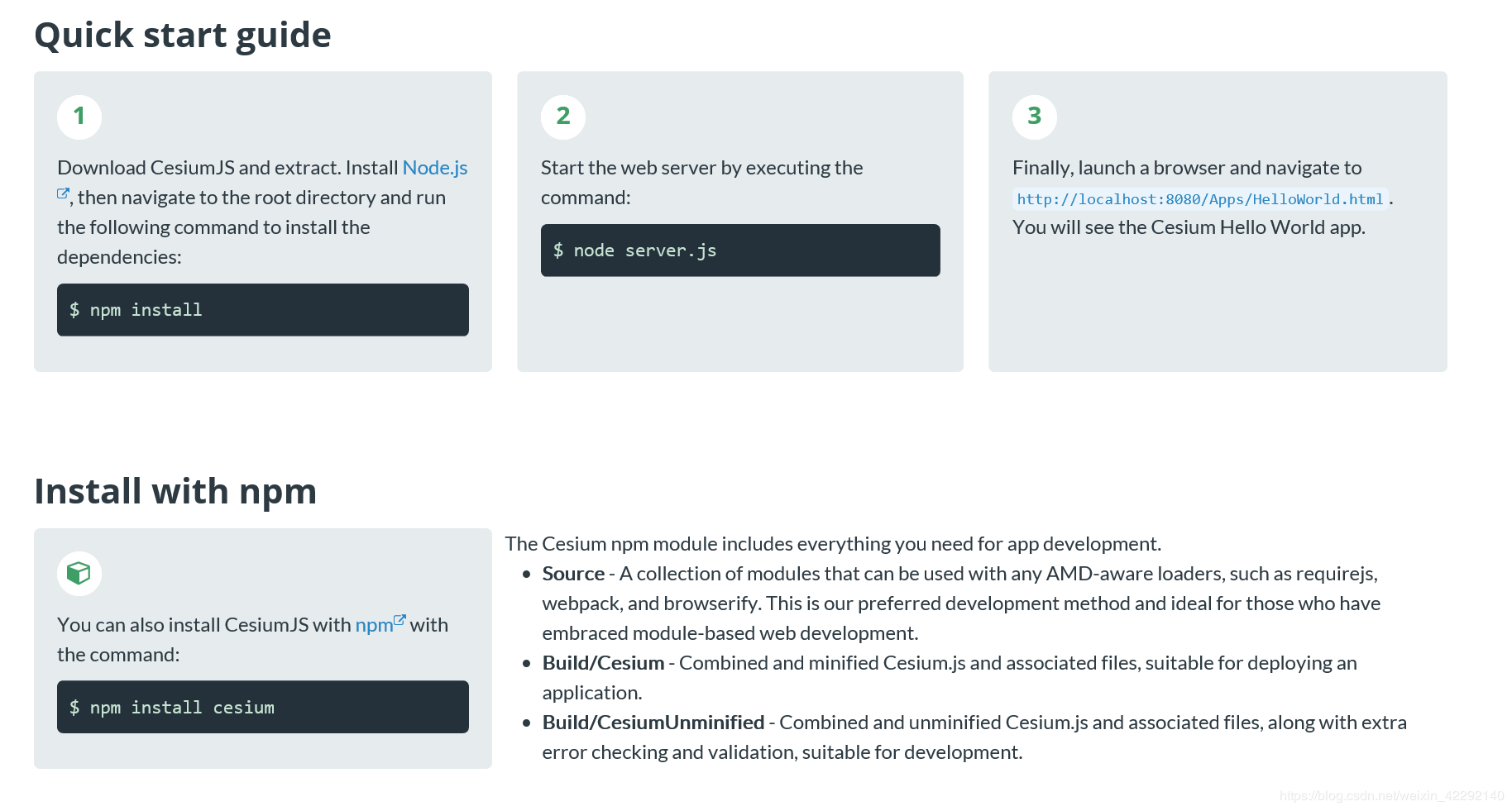The height and width of the screenshot is (811, 1512).
Task: Click the bold "Source" list term
Action: 573,574
